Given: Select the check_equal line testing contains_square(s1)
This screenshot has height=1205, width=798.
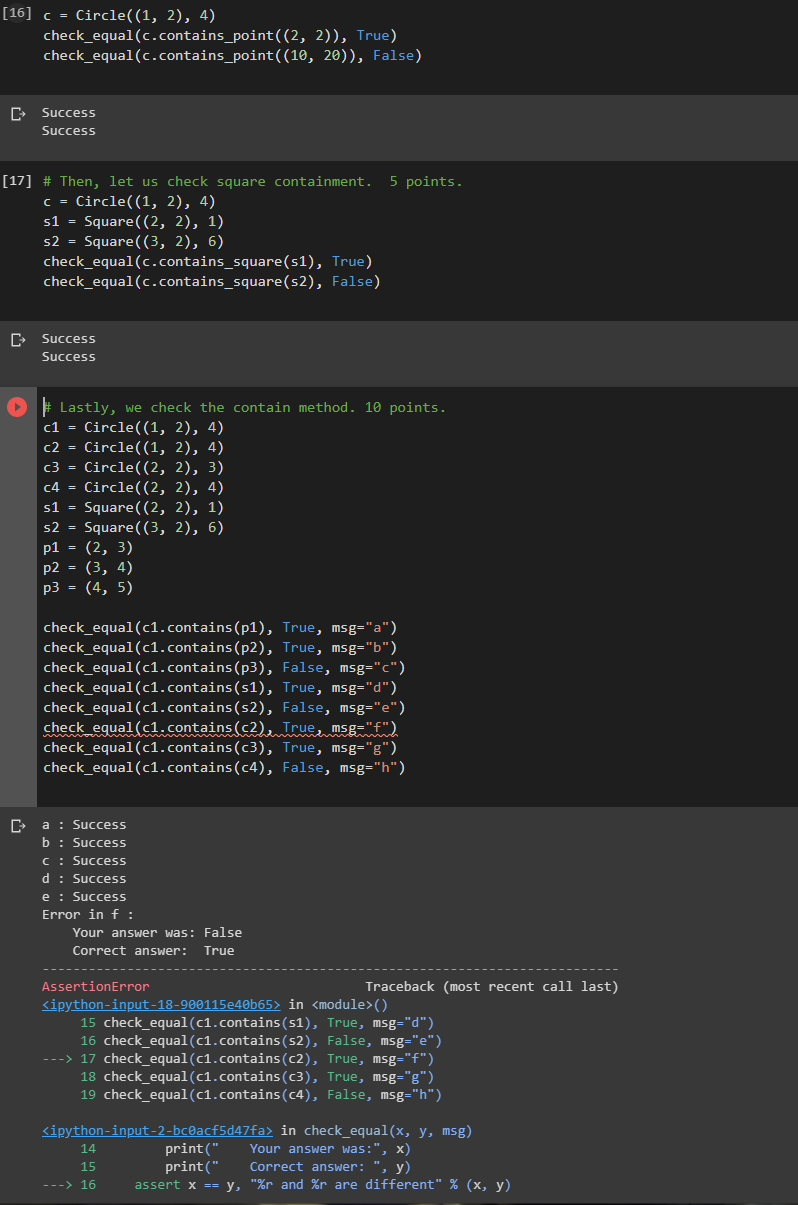Looking at the screenshot, I should (208, 261).
